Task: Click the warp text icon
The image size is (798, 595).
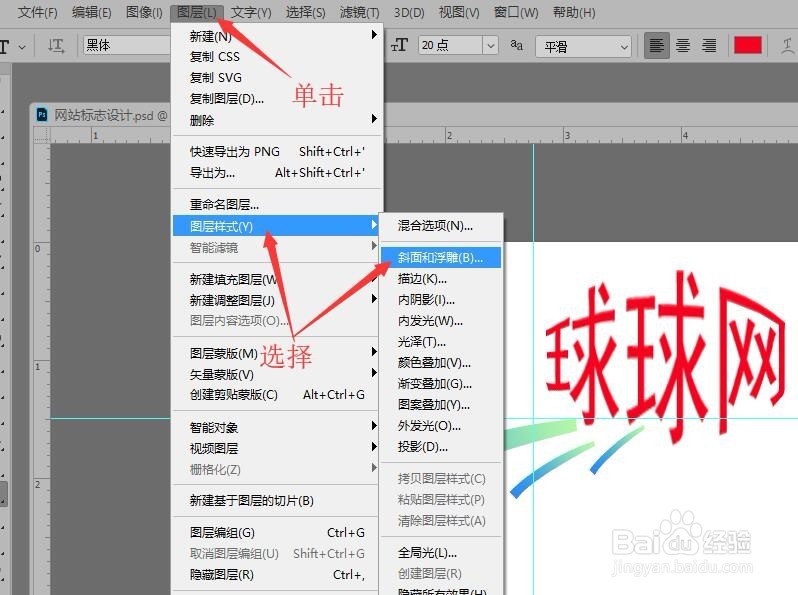Action: 787,46
